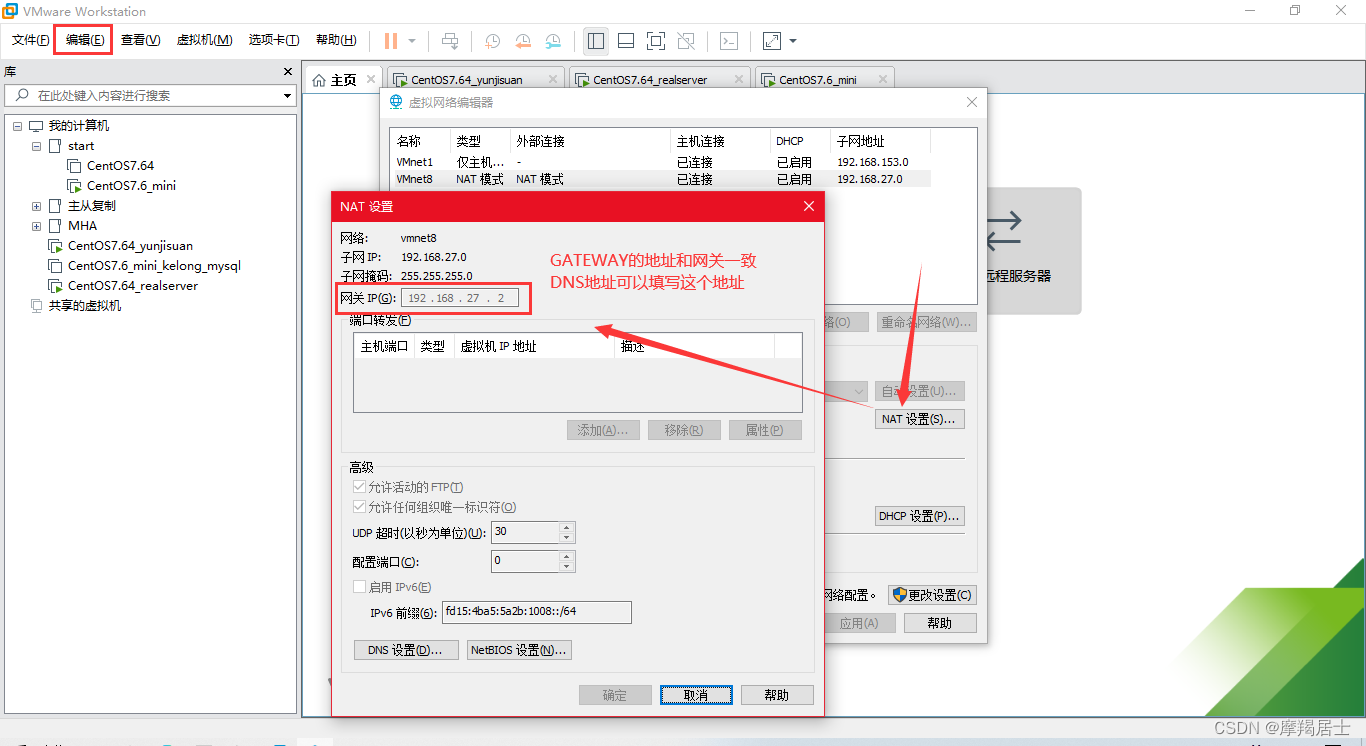Open the library search dropdown arrow

(x=288, y=96)
